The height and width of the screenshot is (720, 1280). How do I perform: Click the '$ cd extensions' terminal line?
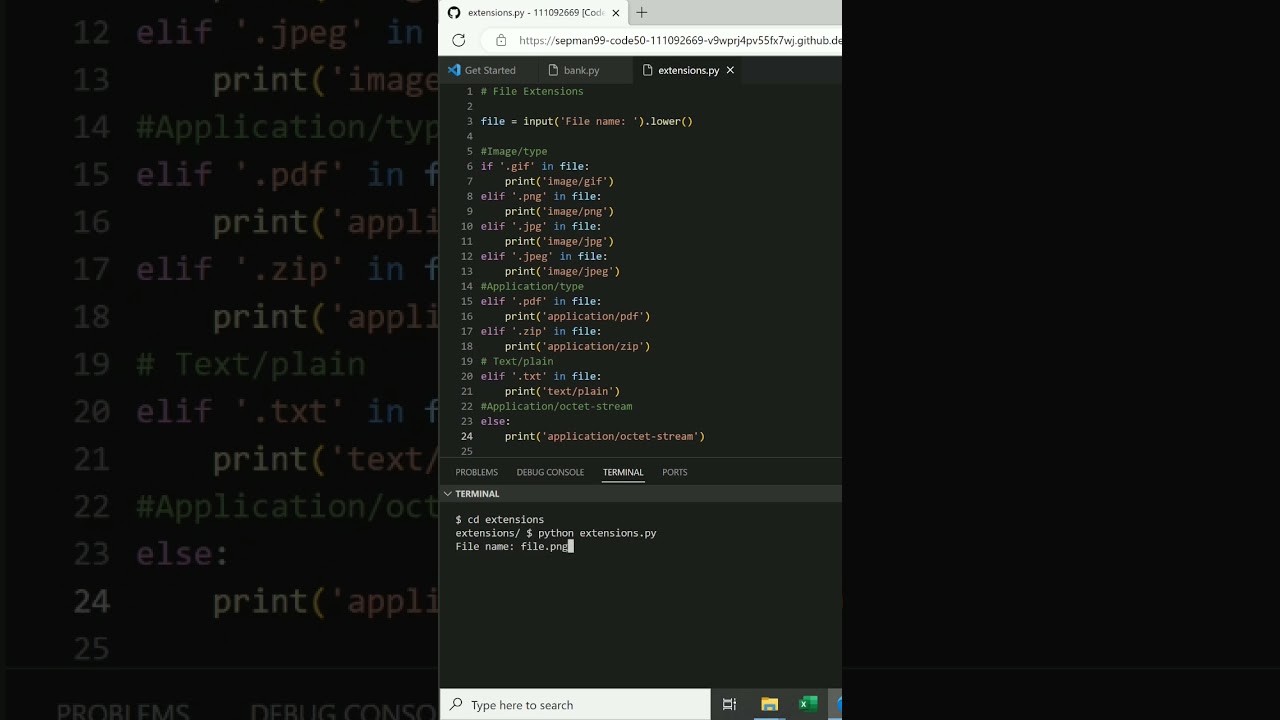[500, 520]
